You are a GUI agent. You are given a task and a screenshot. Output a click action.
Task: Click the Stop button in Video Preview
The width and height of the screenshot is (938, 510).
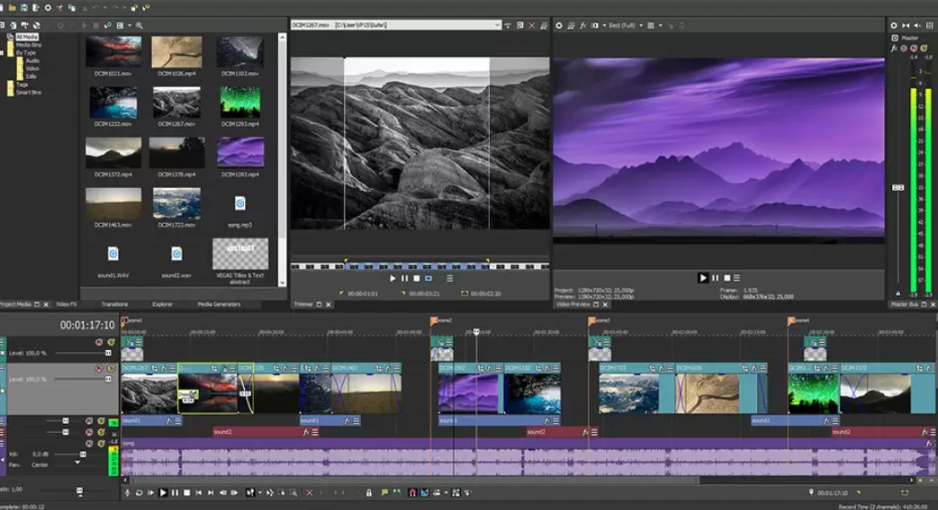pos(727,278)
